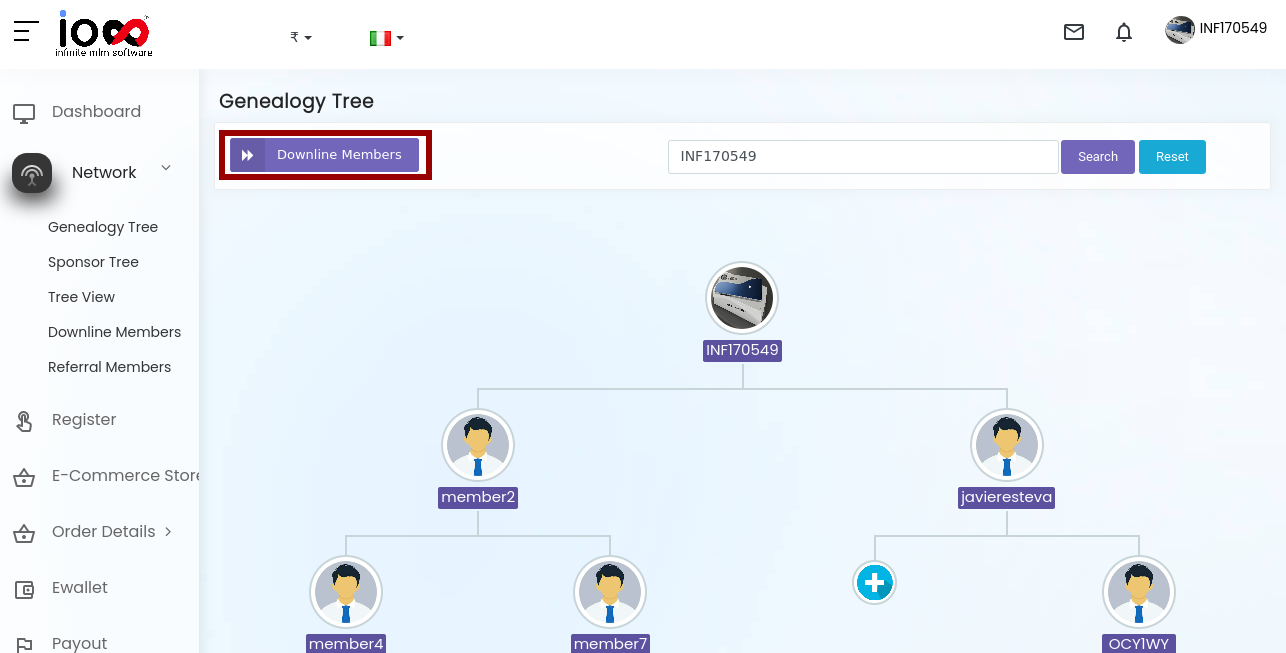Expand the Order Details chevron

[x=168, y=532]
